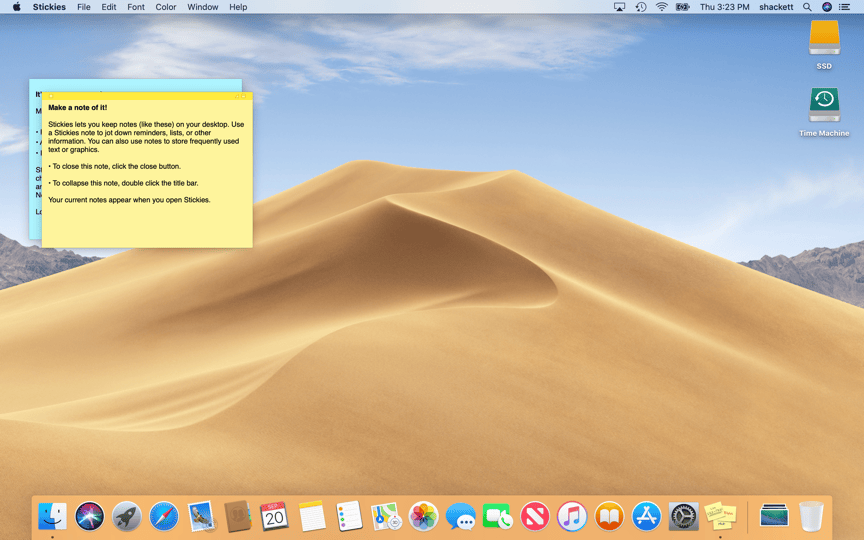Open the Edit menu
This screenshot has width=864, height=540.
(109, 7)
